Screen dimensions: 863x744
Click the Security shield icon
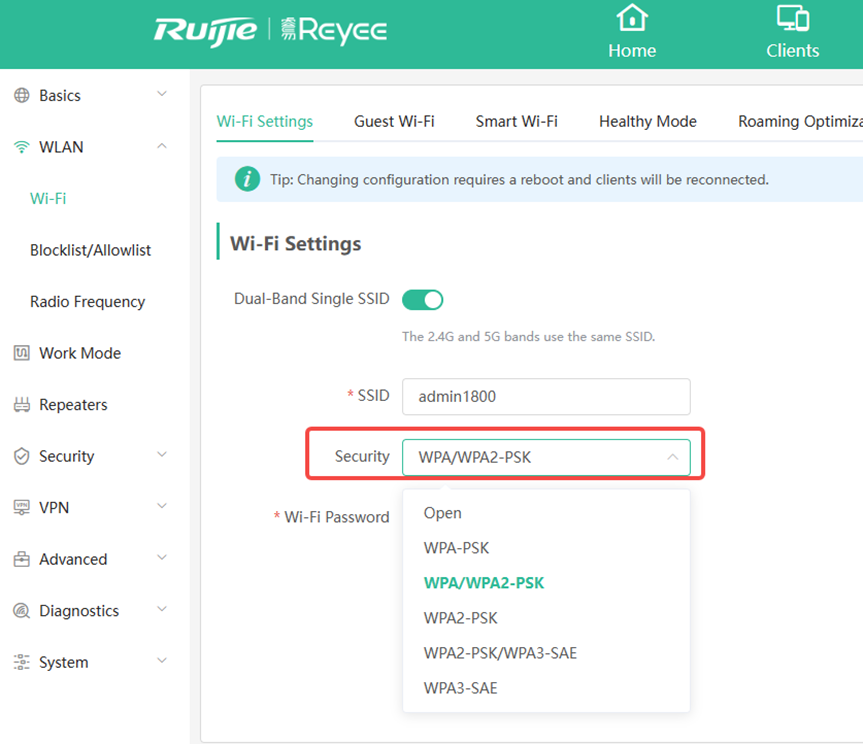21,456
